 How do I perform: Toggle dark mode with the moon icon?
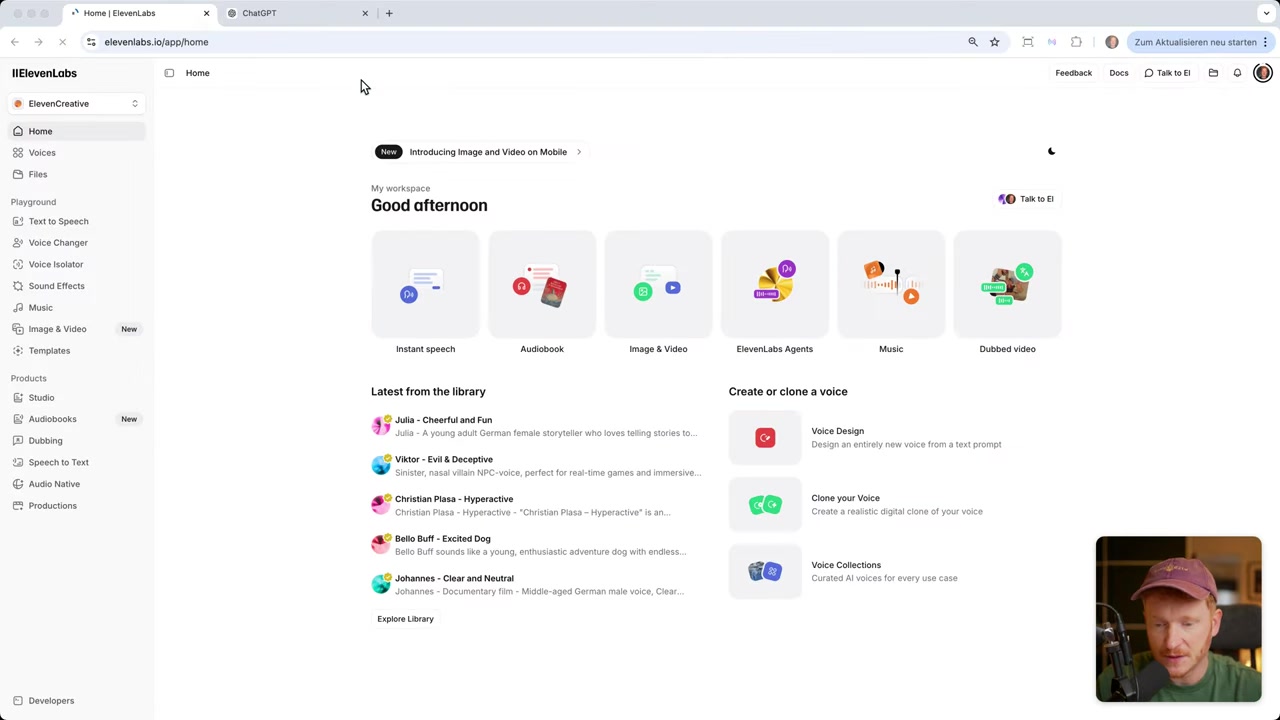point(1051,152)
